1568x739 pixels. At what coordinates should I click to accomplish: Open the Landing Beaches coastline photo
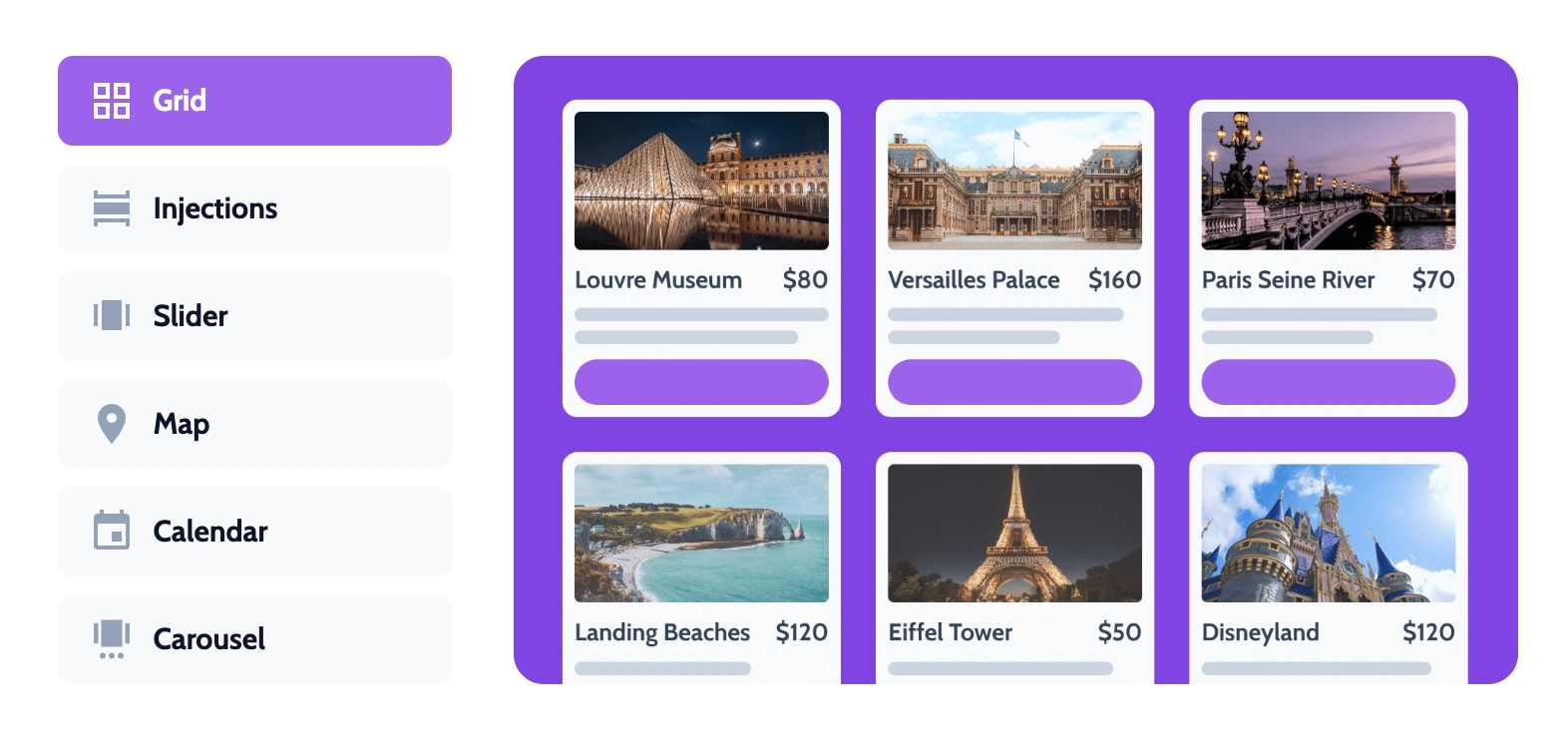click(701, 534)
